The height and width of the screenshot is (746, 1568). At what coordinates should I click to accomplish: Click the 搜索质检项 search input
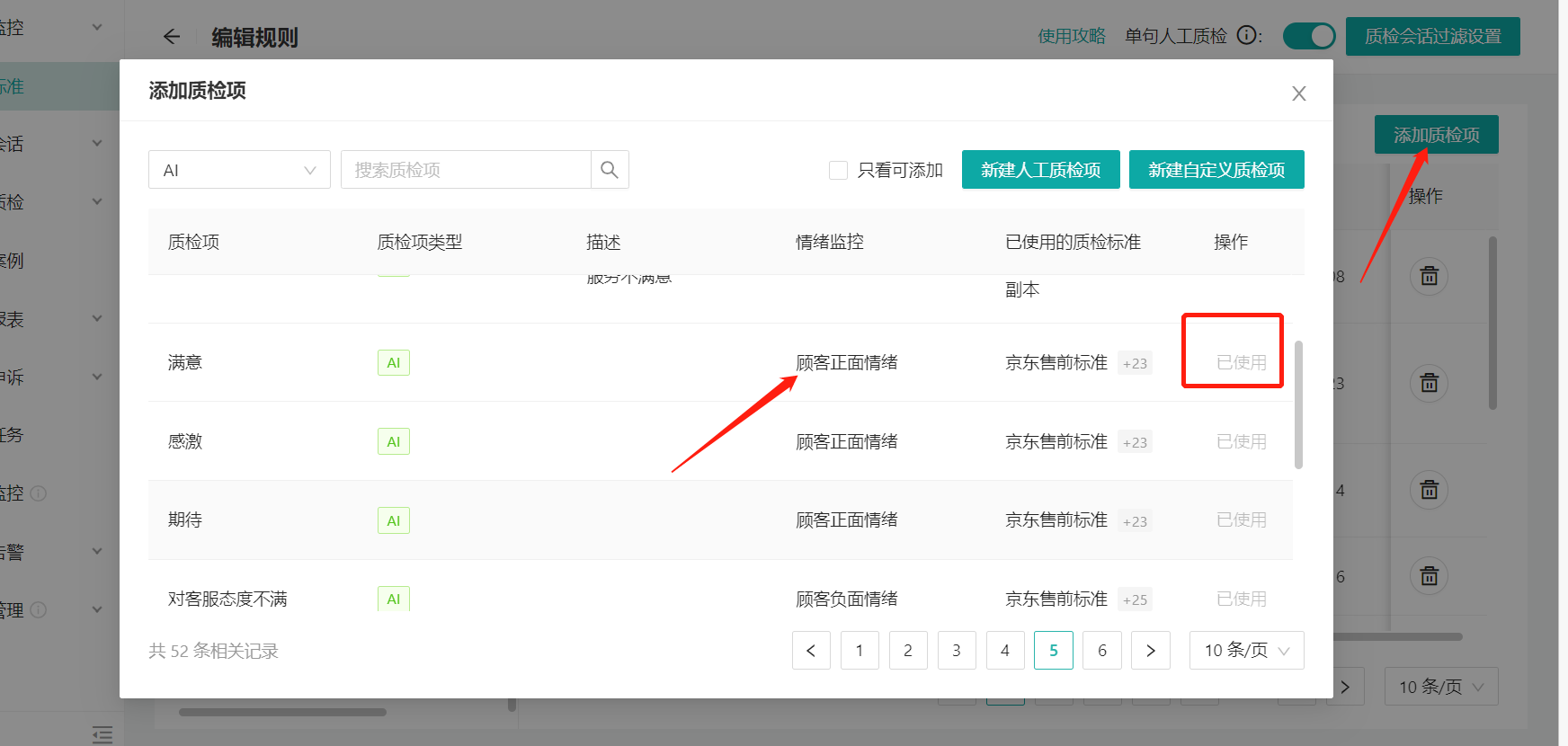466,170
